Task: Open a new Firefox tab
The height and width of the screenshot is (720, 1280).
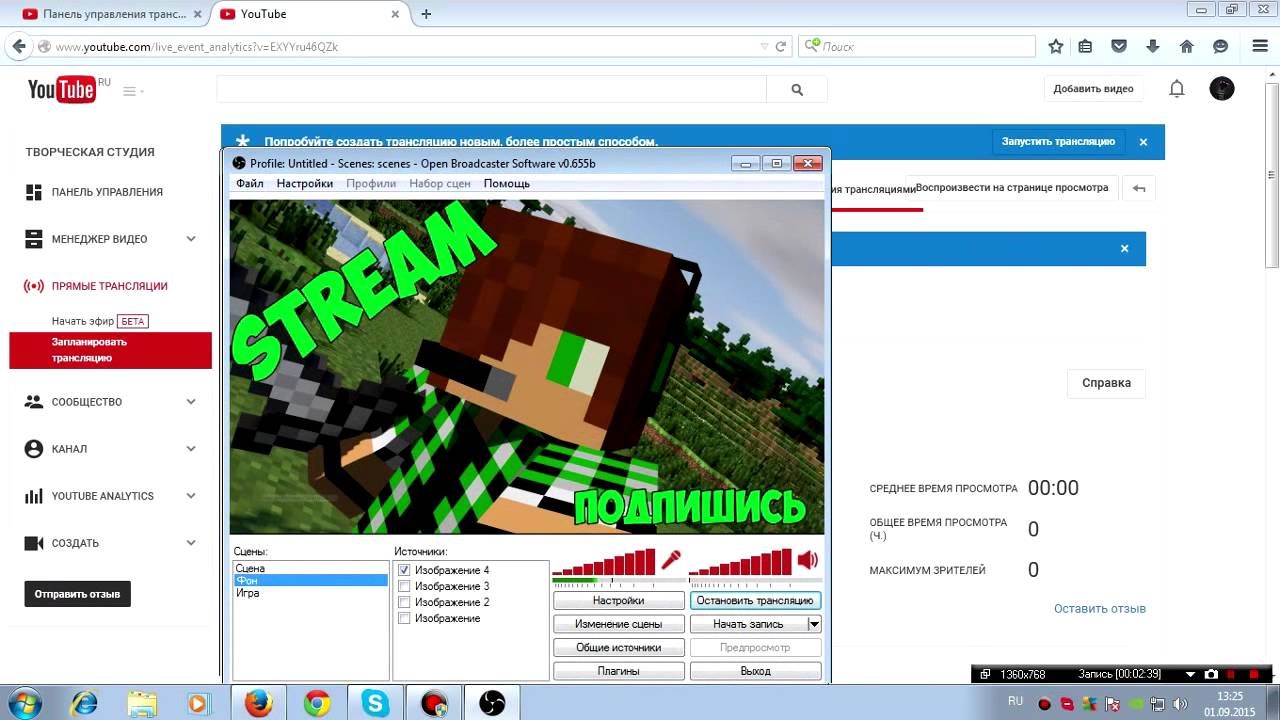Action: (426, 14)
